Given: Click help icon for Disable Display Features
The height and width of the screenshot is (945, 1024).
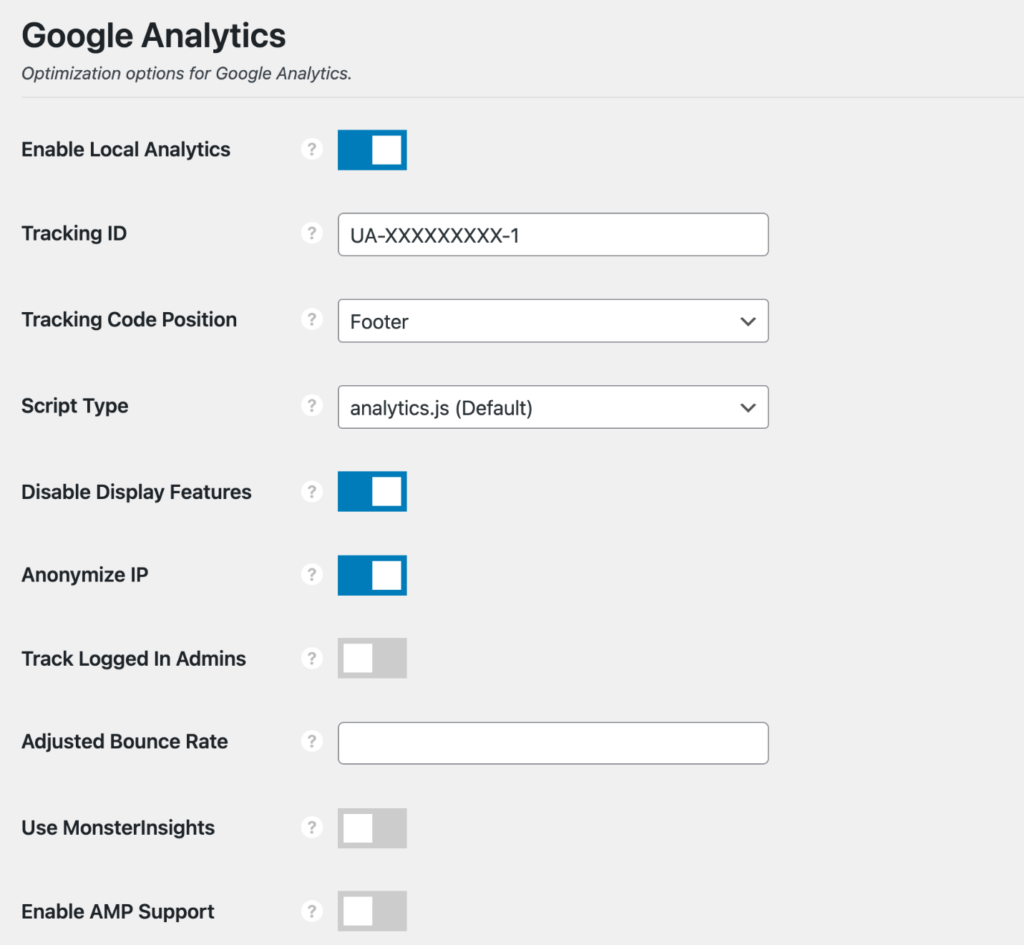Looking at the screenshot, I should [x=312, y=492].
